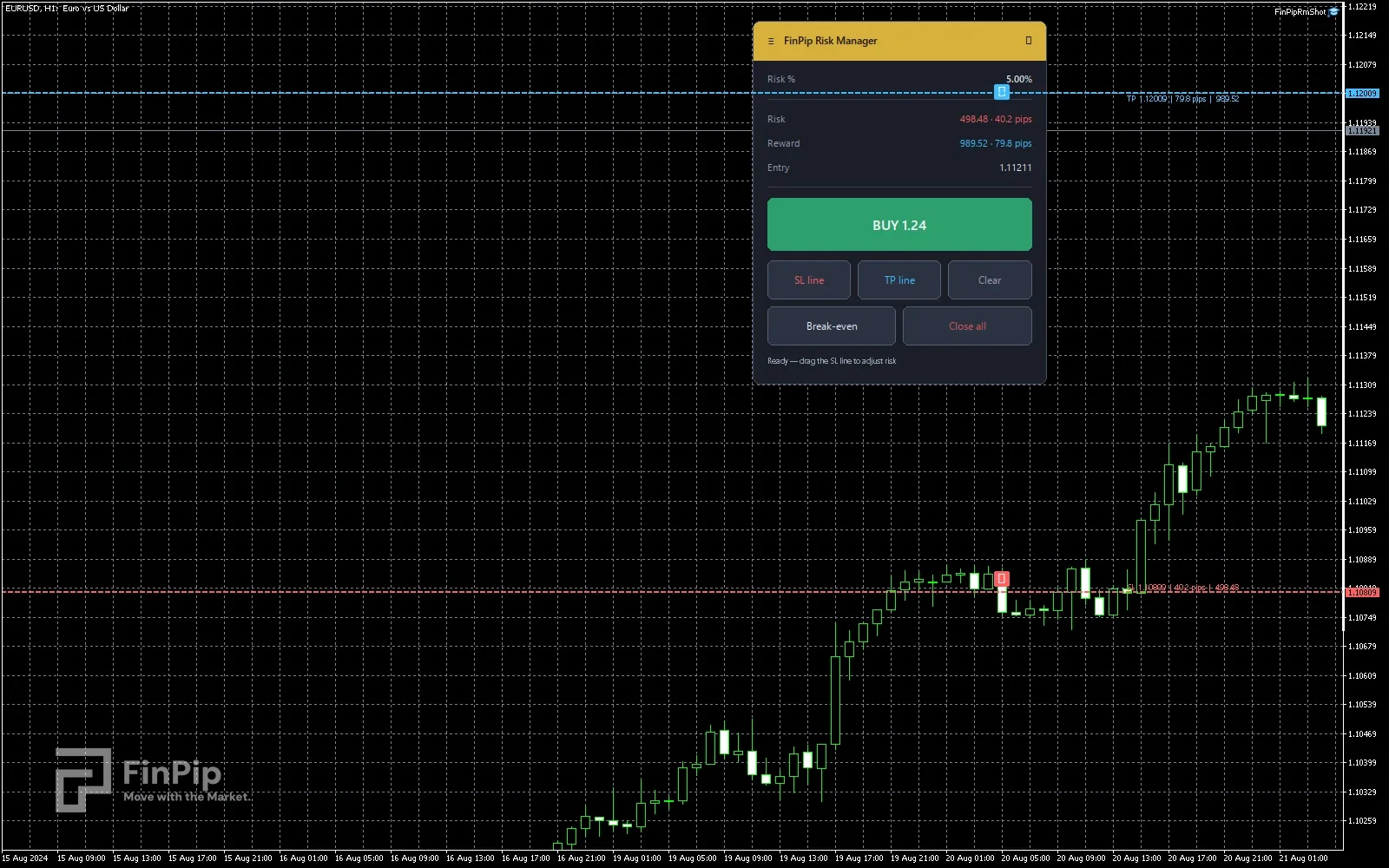Click the Risk % value 5.00%
The image size is (1389, 868).
1019,79
